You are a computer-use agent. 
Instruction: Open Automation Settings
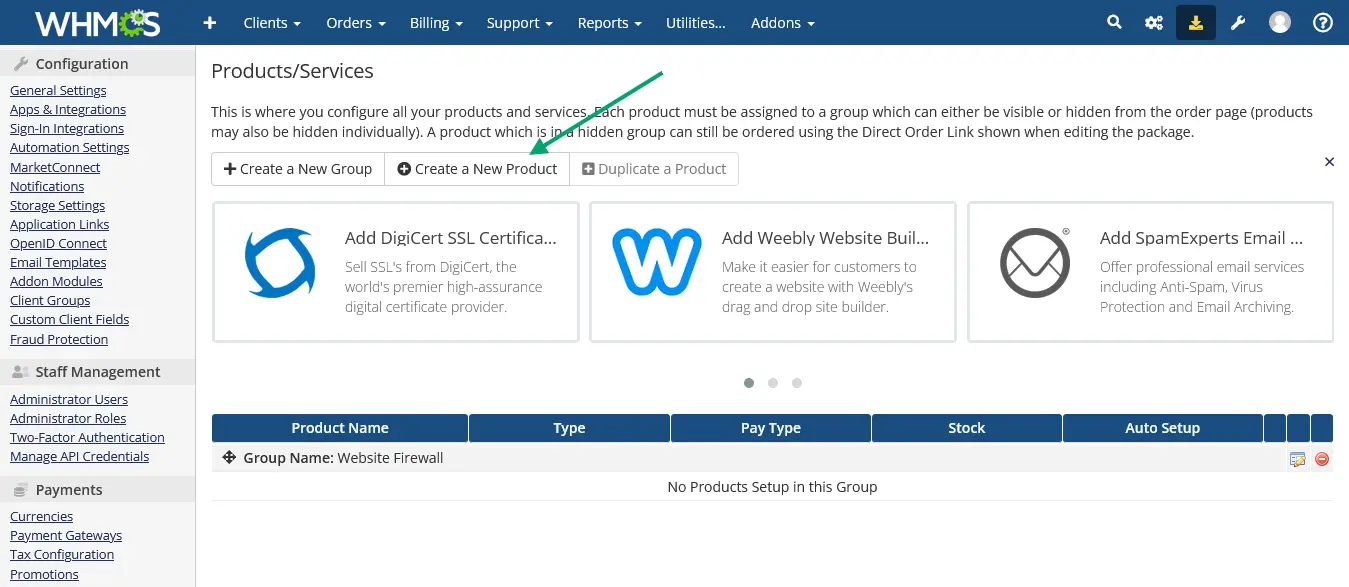pos(70,147)
